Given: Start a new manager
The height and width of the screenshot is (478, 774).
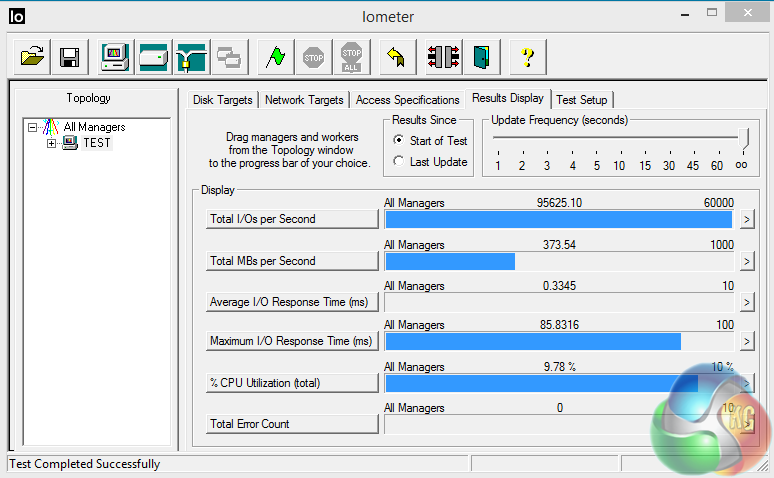Looking at the screenshot, I should click(x=115, y=57).
